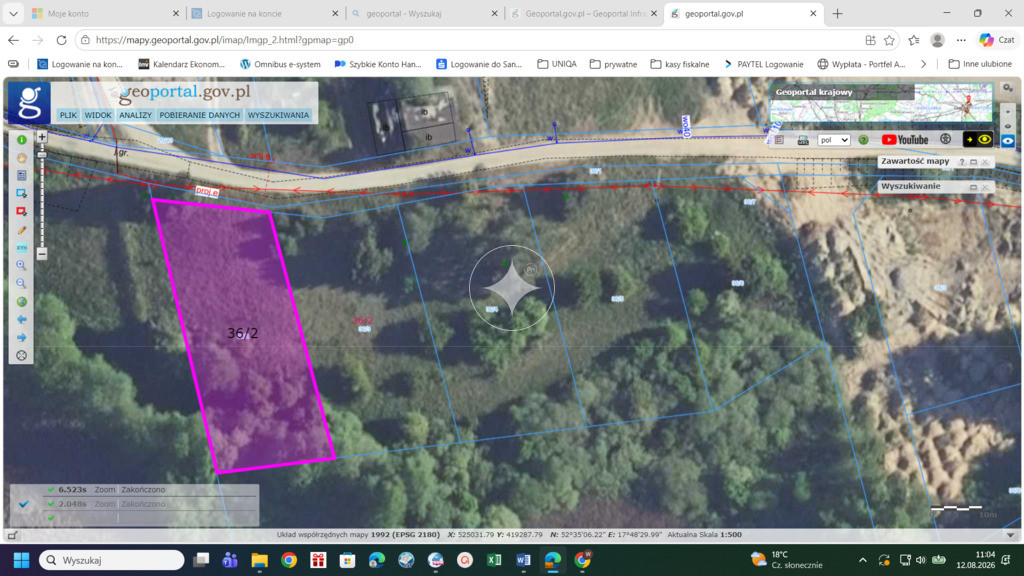This screenshot has height=576, width=1024.
Task: Click the Geoportal krajowy overview map
Action: click(x=881, y=103)
